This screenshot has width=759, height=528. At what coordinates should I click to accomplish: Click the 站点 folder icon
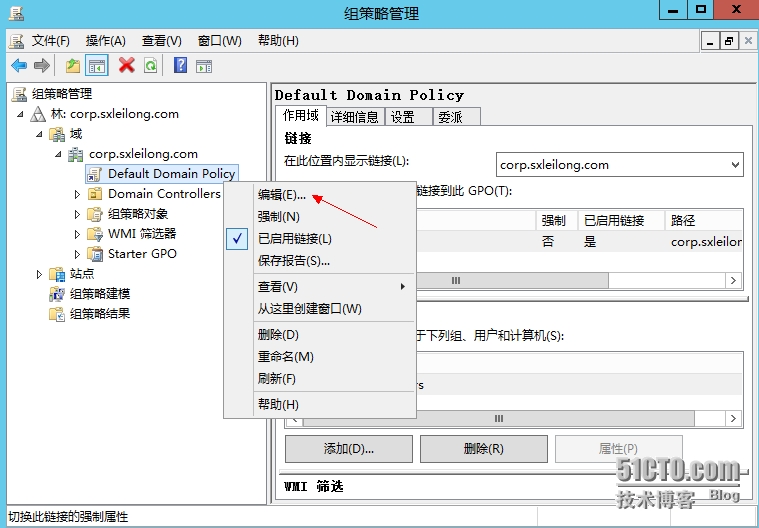point(57,274)
